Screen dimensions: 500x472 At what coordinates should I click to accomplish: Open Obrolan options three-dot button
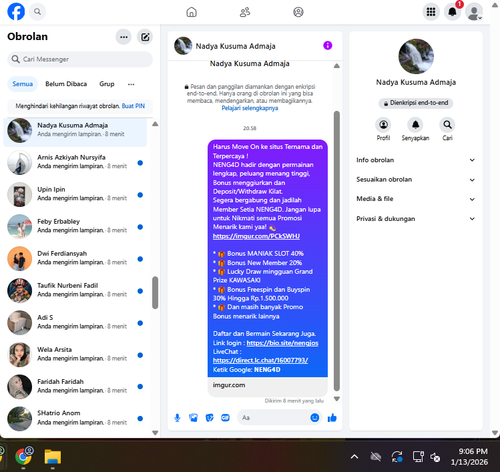pyautogui.click(x=124, y=37)
